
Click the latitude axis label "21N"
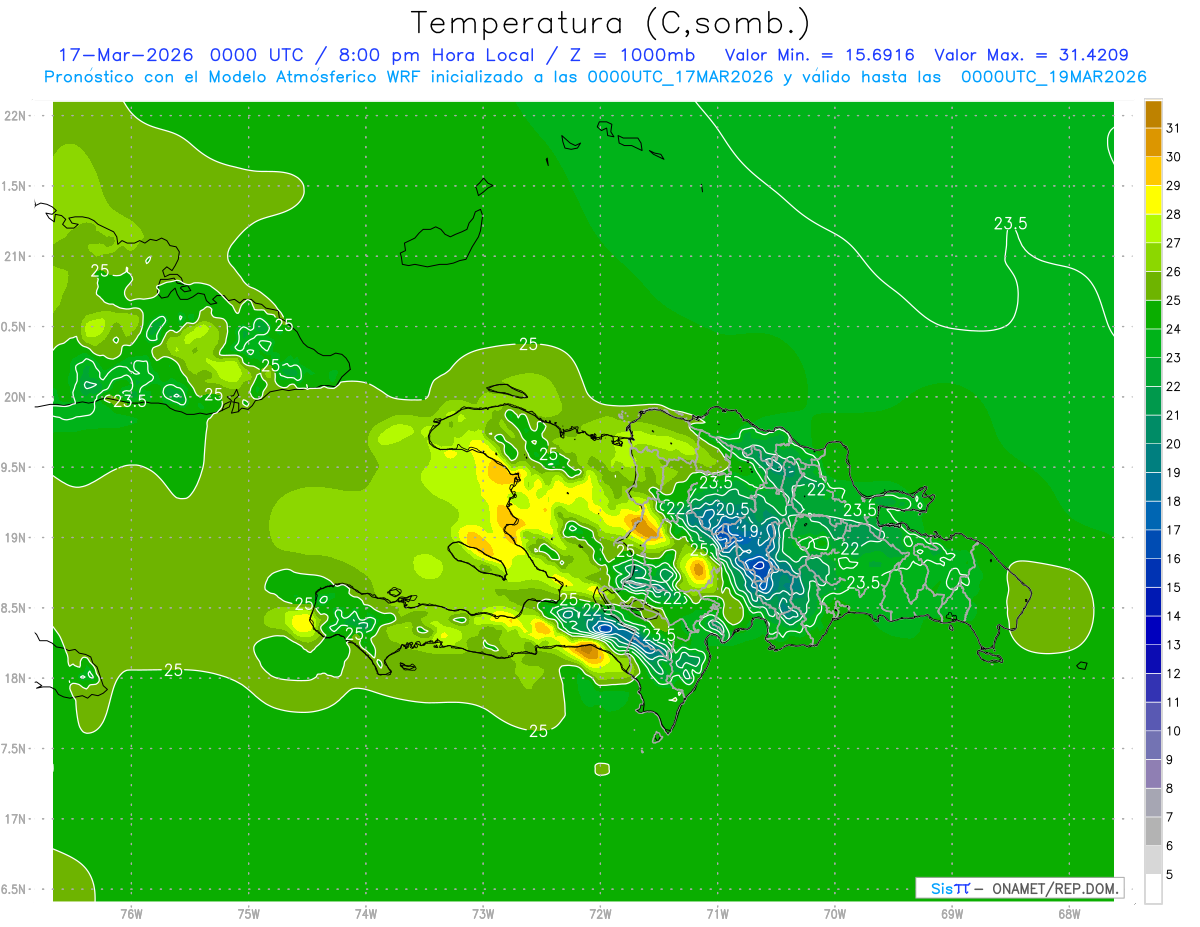[15, 257]
